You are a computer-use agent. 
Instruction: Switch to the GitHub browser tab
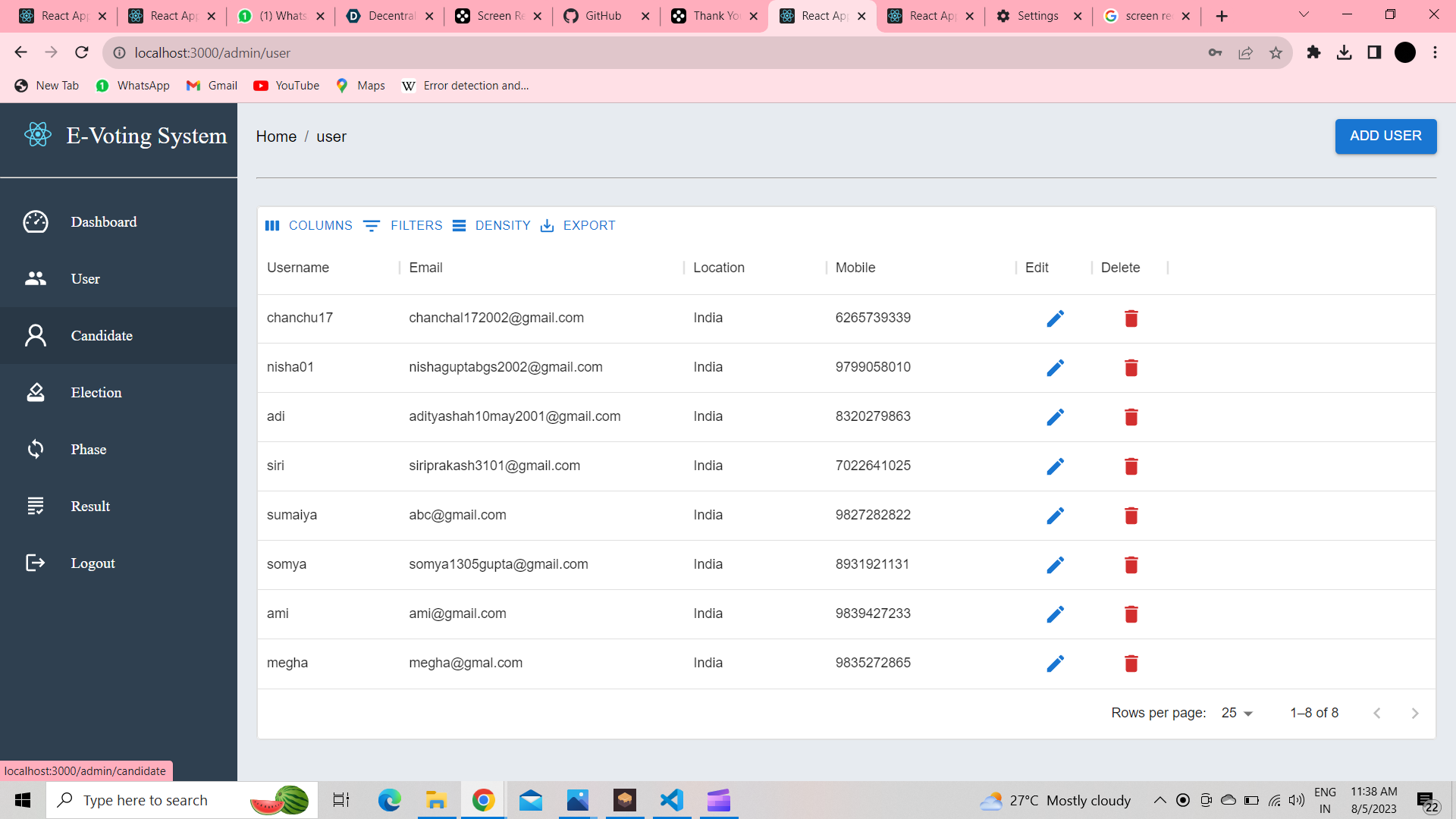click(x=603, y=16)
